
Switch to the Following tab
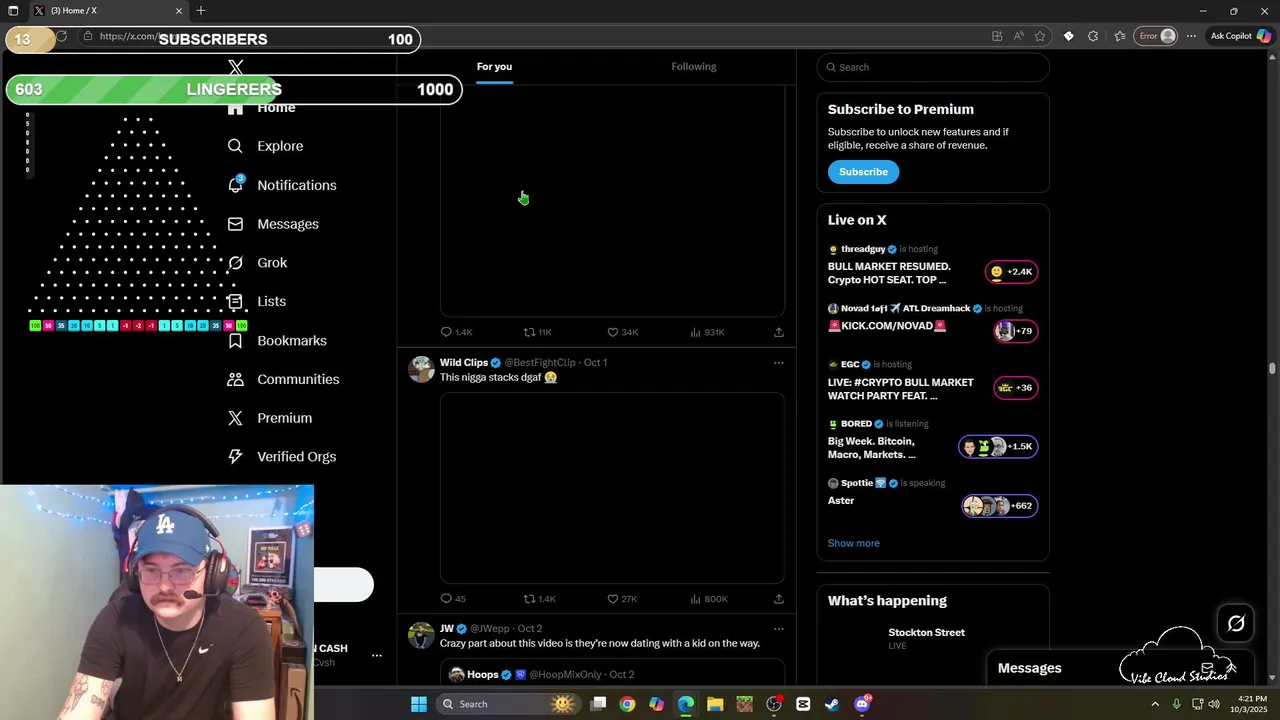(694, 67)
